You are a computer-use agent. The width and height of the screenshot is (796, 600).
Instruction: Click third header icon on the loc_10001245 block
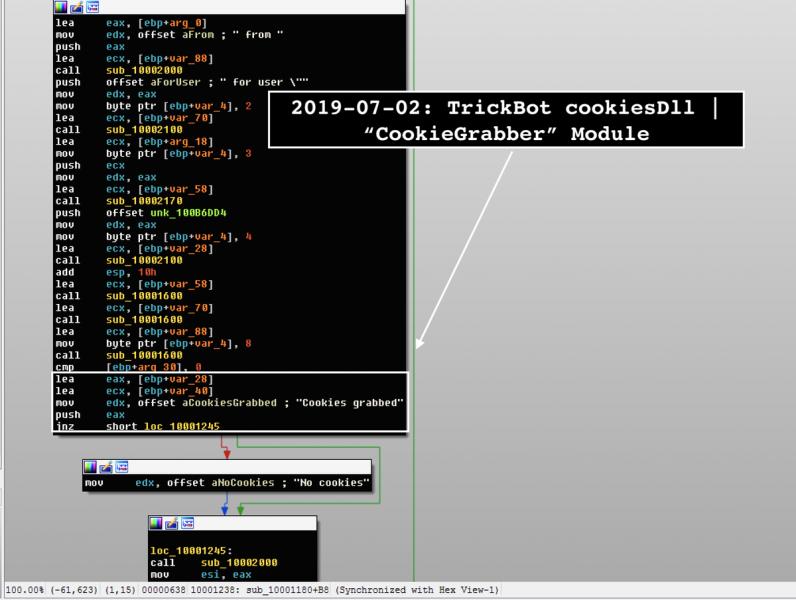[x=187, y=523]
